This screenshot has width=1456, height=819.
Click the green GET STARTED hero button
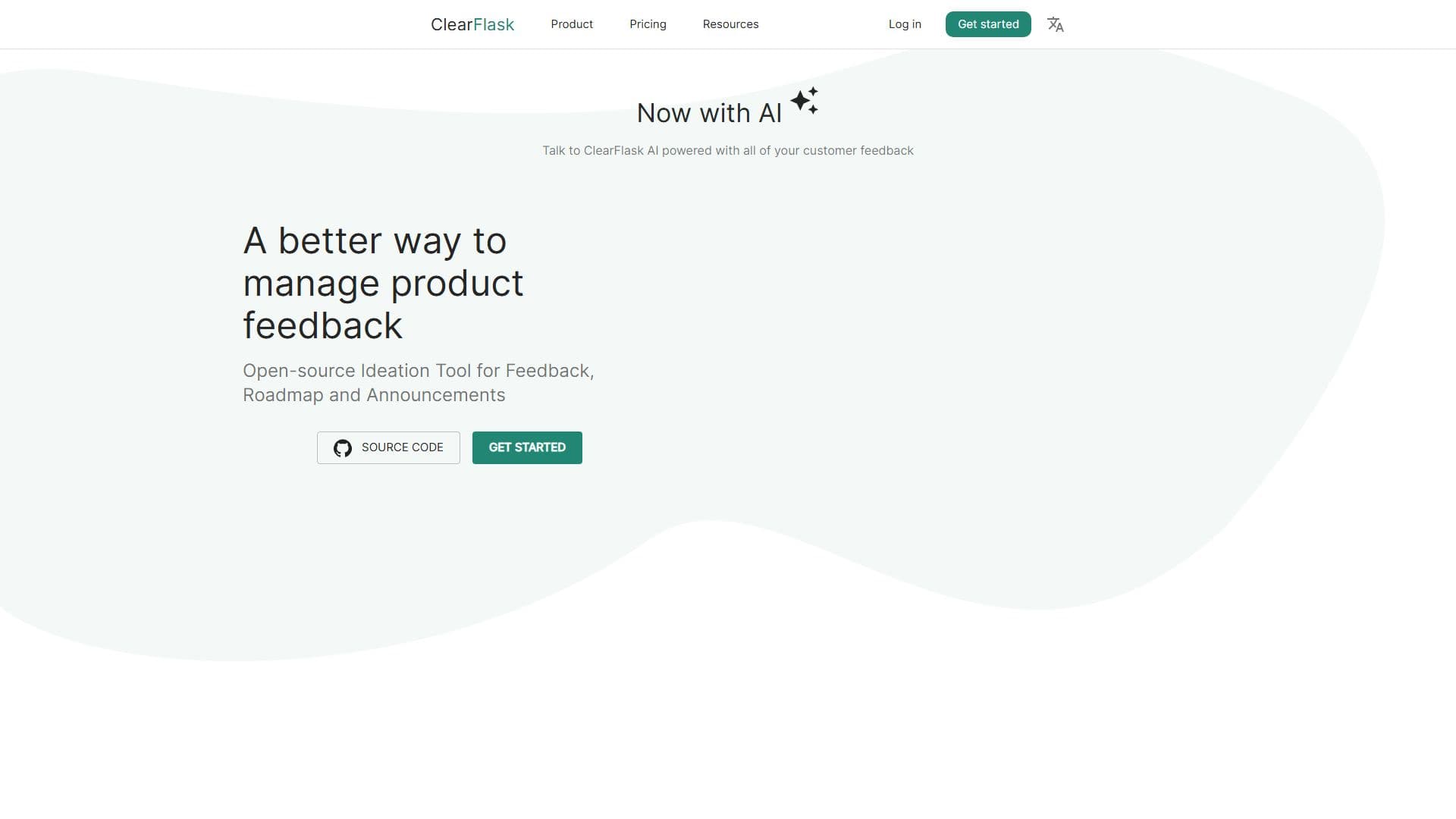527,447
